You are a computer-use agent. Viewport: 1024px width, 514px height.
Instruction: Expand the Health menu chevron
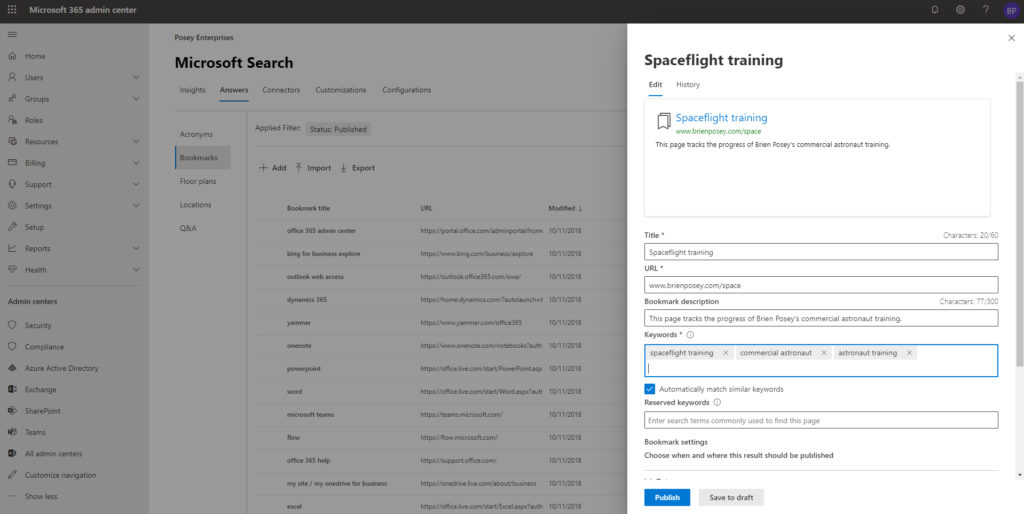click(136, 270)
